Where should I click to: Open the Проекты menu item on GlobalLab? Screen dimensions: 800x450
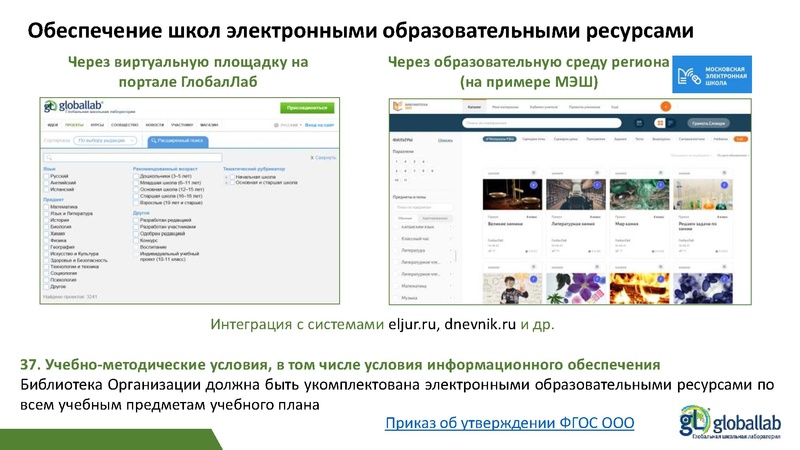(x=74, y=125)
